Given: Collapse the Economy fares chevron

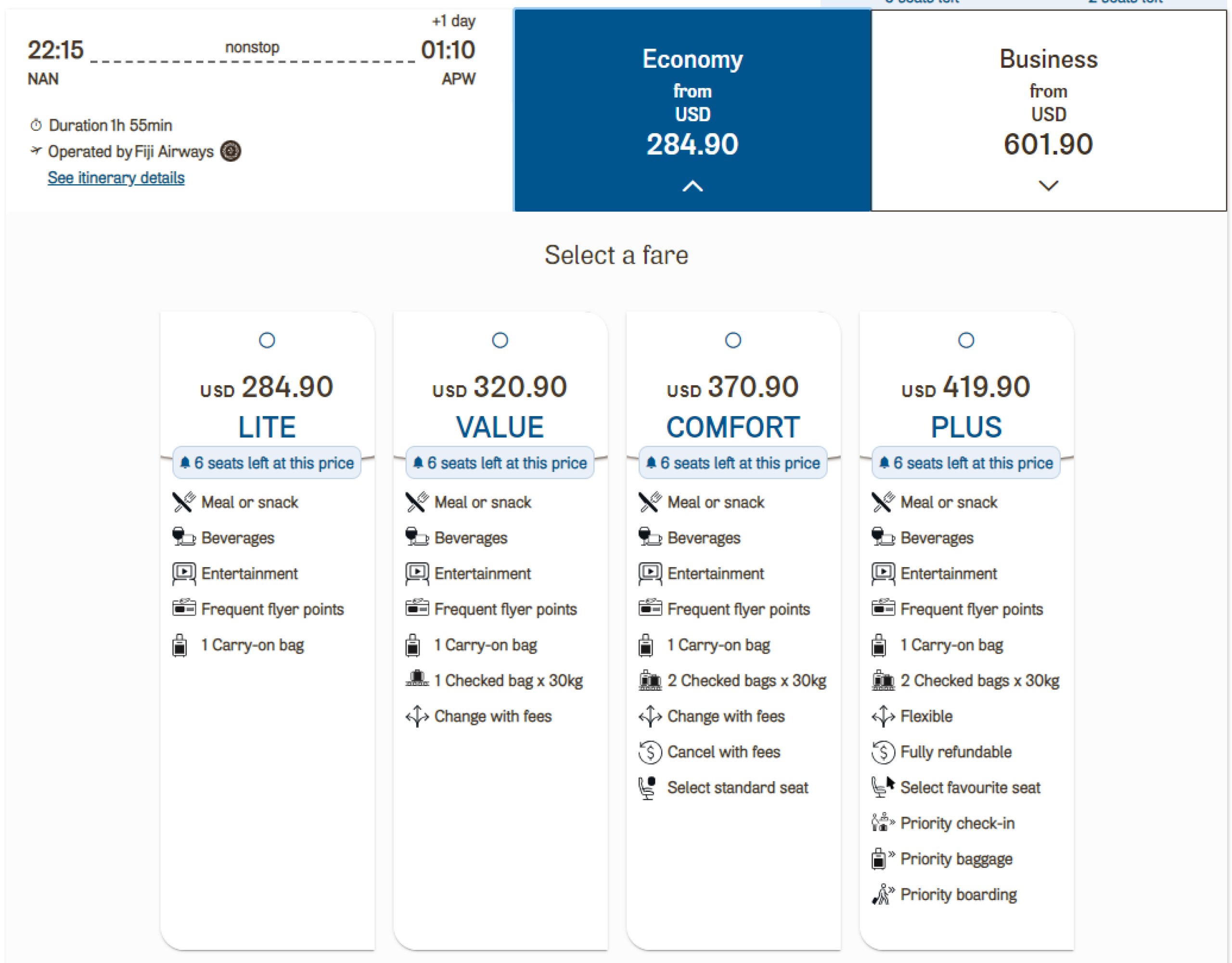Looking at the screenshot, I should 692,186.
